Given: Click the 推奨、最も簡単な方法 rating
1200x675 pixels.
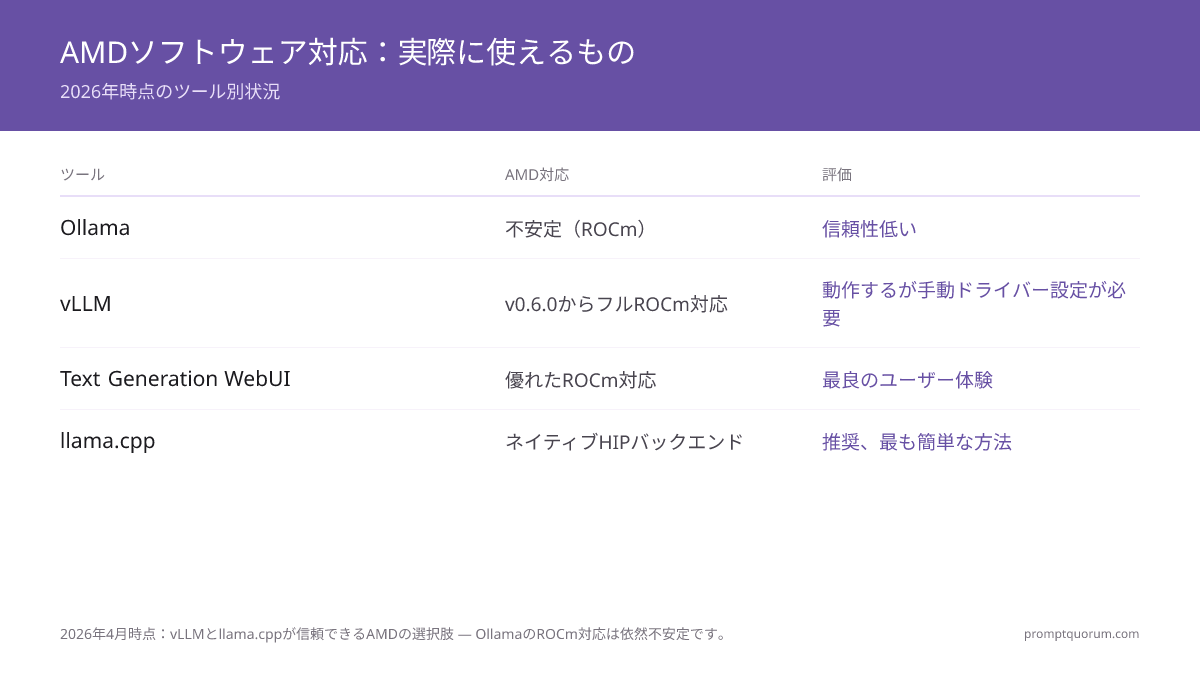Looking at the screenshot, I should click(x=917, y=442).
